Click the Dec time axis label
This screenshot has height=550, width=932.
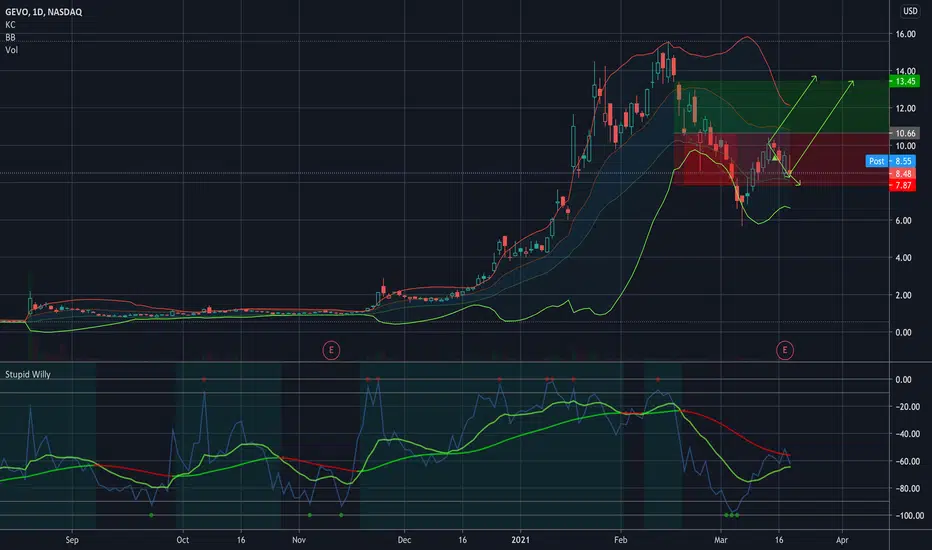404,540
